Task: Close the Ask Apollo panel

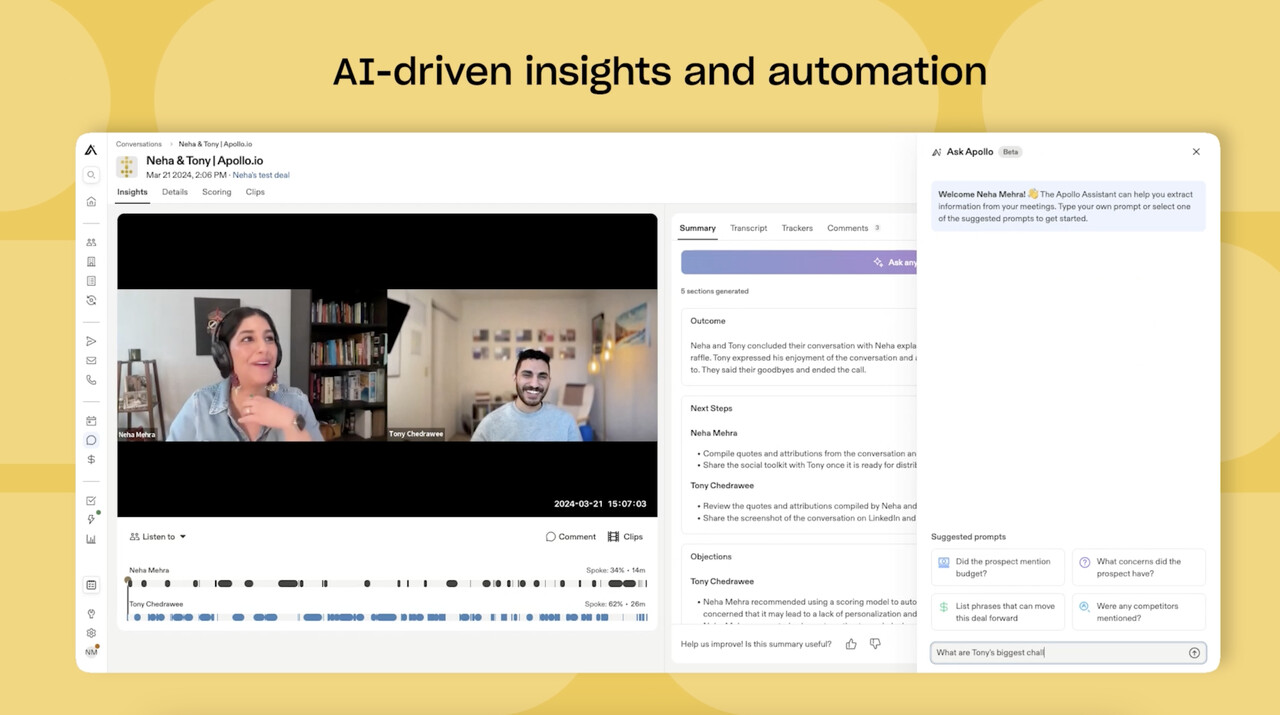Action: click(x=1196, y=152)
